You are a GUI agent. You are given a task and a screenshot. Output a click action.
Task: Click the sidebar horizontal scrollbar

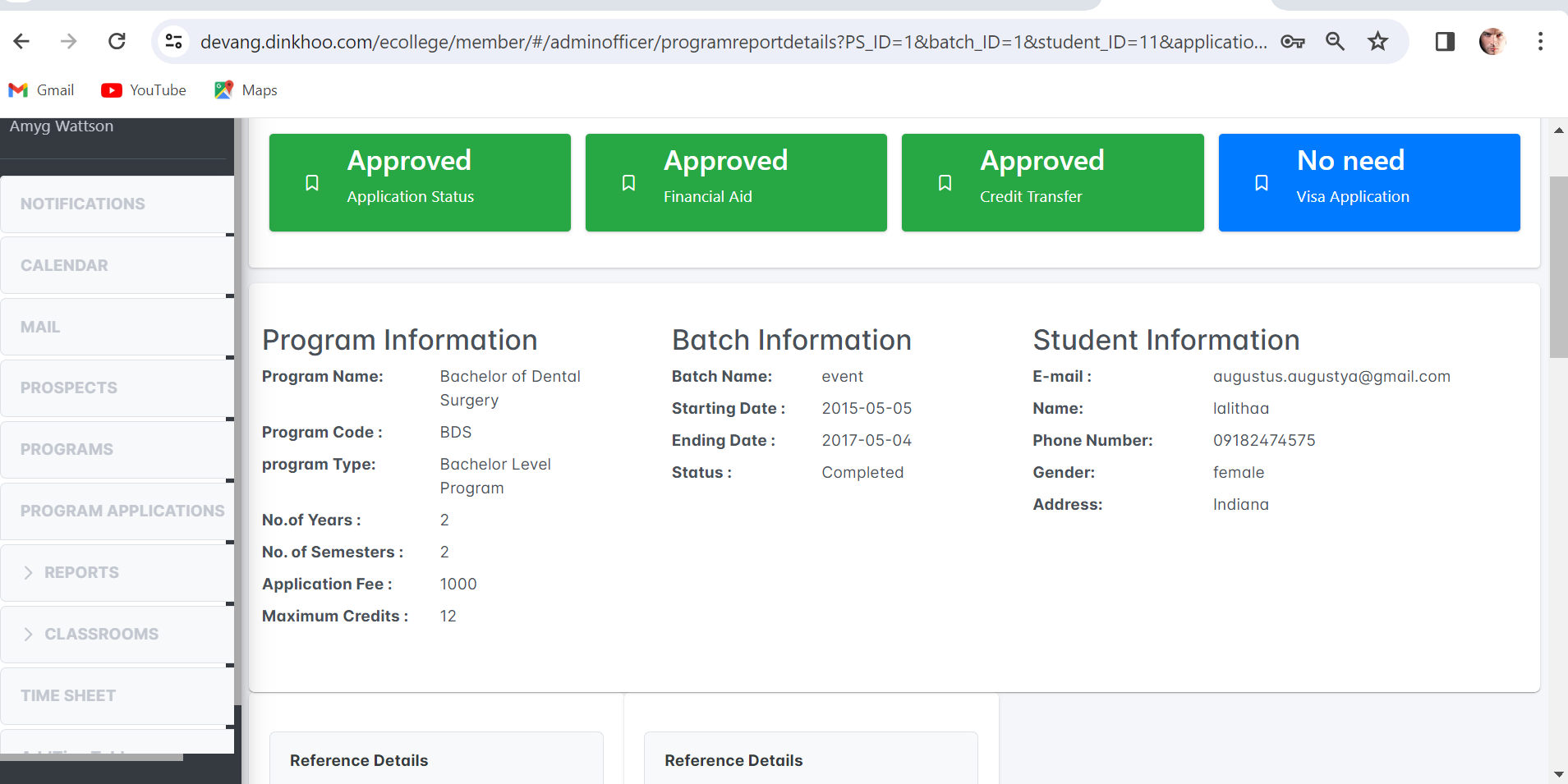point(91,757)
